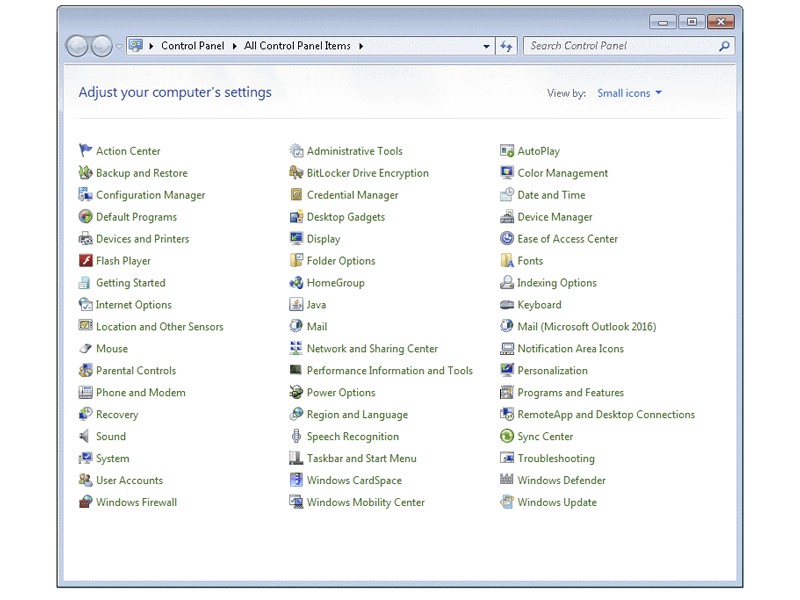
Task: Open the AutoPlay icon
Action: (507, 151)
